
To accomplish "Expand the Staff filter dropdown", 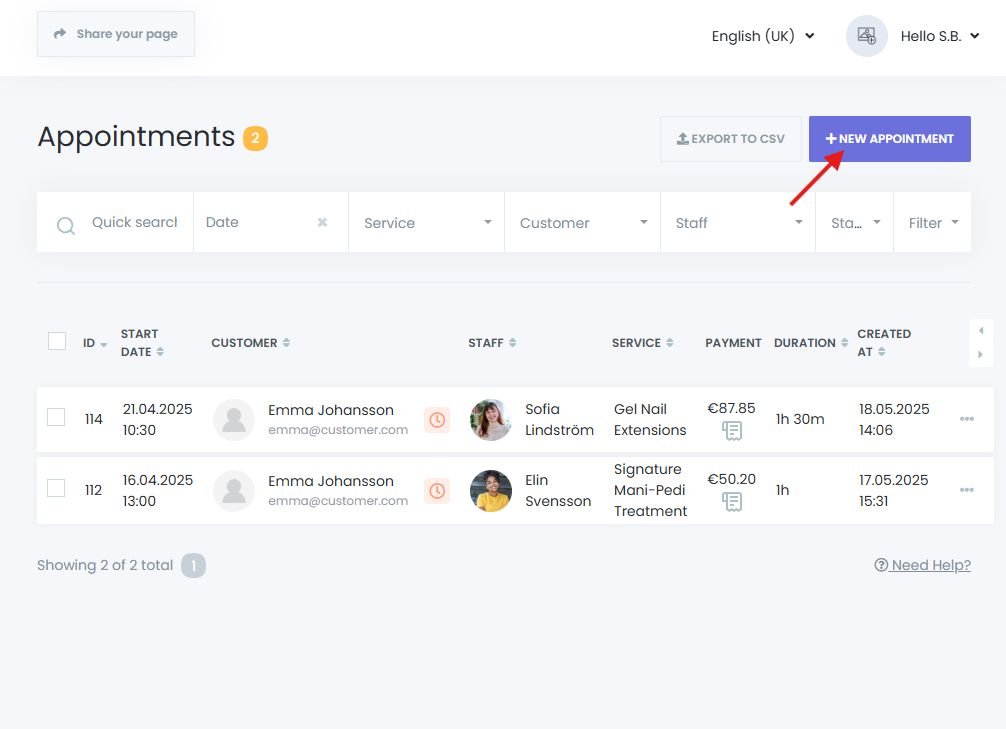I will (x=736, y=222).
